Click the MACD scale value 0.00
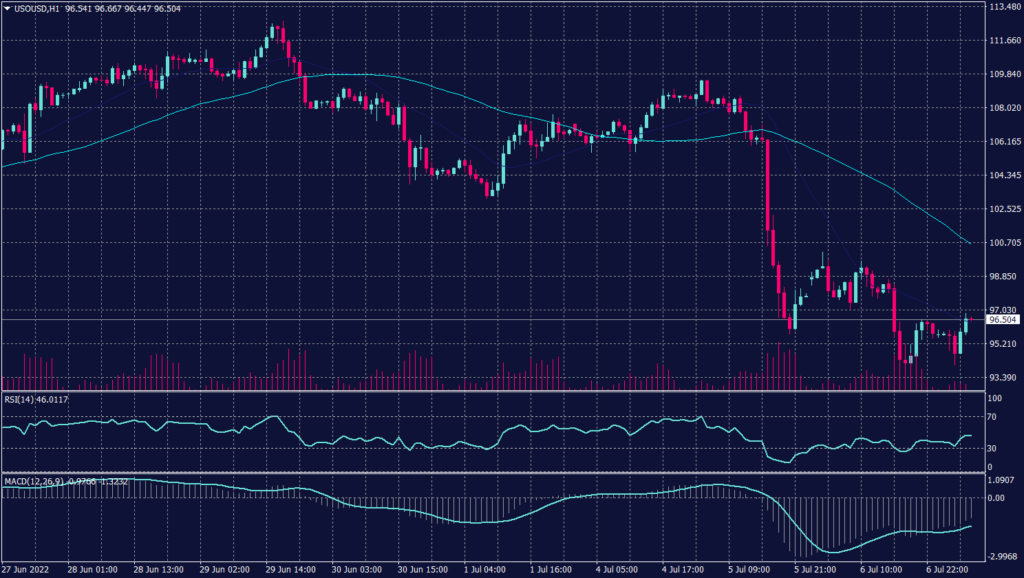Screen dimensions: 1024x578 [x=995, y=498]
